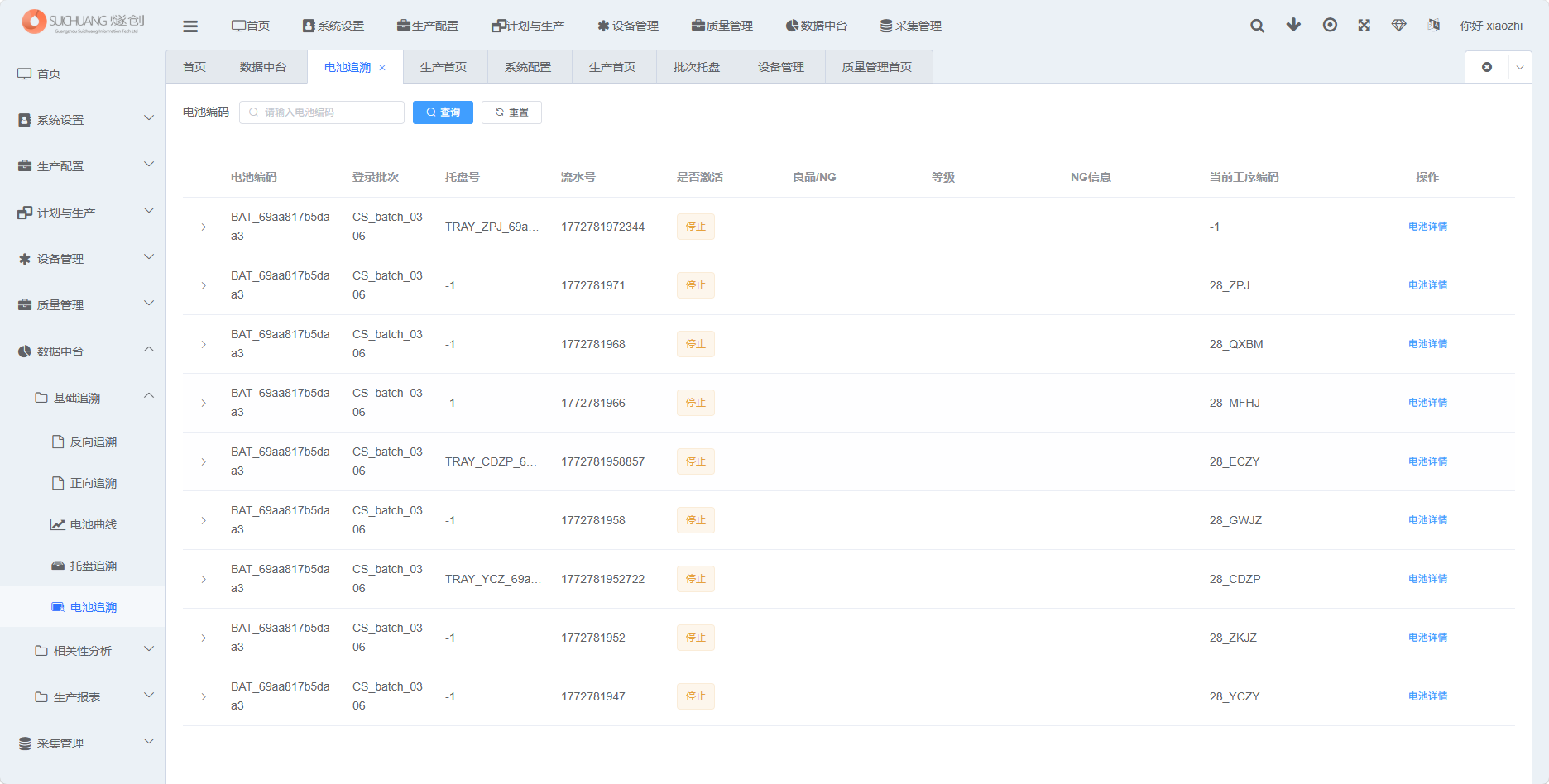Open 正向追溯 in the sidebar
Image resolution: width=1549 pixels, height=784 pixels.
83,483
